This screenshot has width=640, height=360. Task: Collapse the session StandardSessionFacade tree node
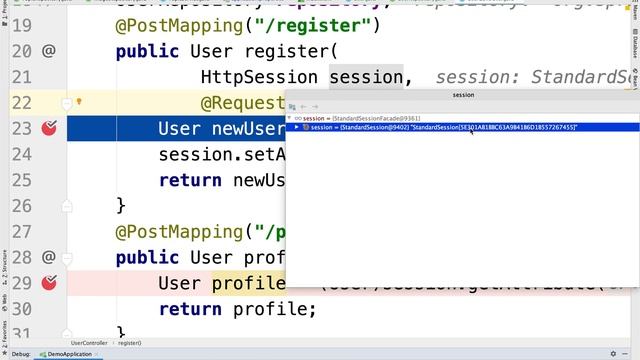289,118
